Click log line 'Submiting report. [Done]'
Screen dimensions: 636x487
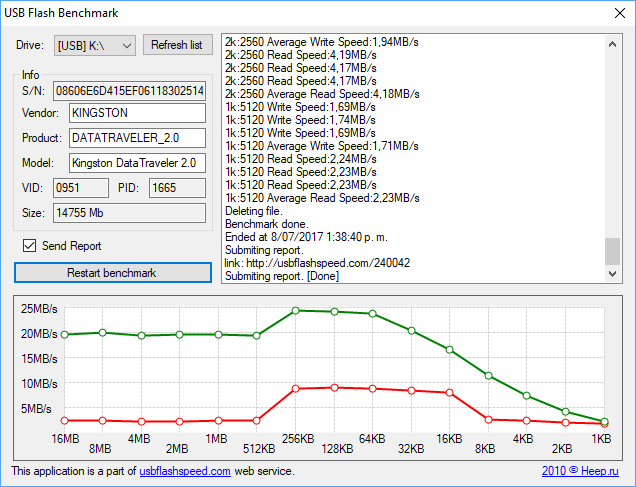(282, 276)
